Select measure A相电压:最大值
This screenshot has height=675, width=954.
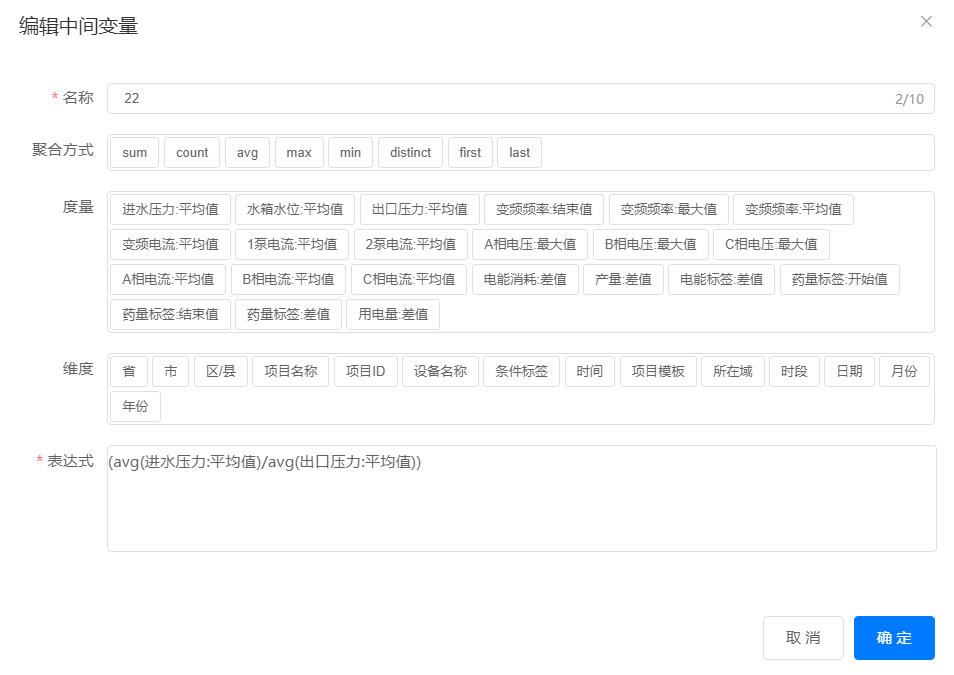click(x=530, y=244)
